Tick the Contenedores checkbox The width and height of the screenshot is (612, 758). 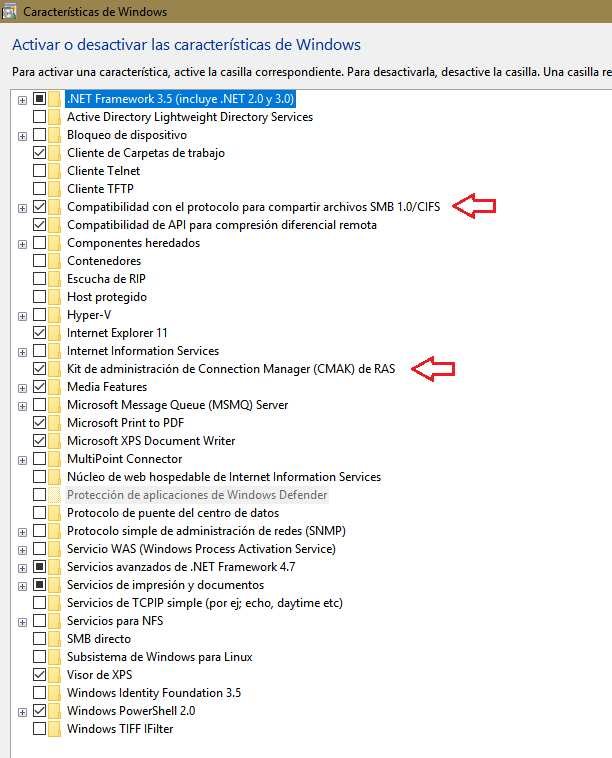tap(40, 261)
